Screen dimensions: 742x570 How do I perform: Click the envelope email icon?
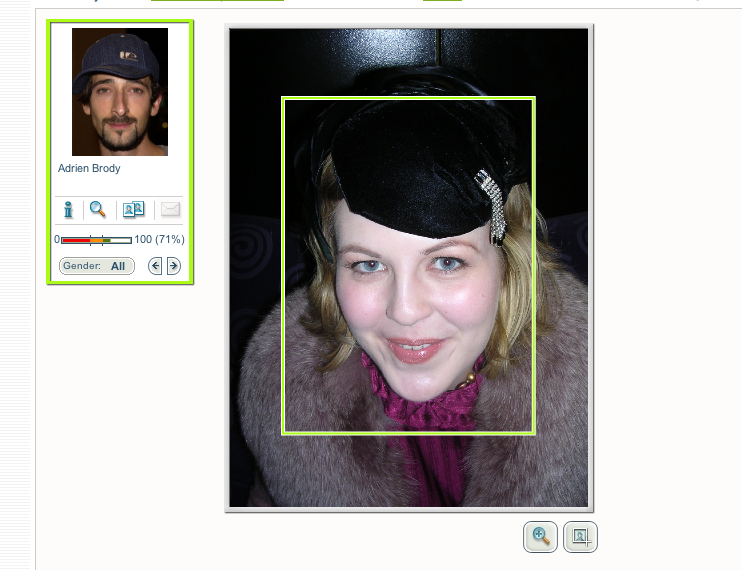(170, 209)
